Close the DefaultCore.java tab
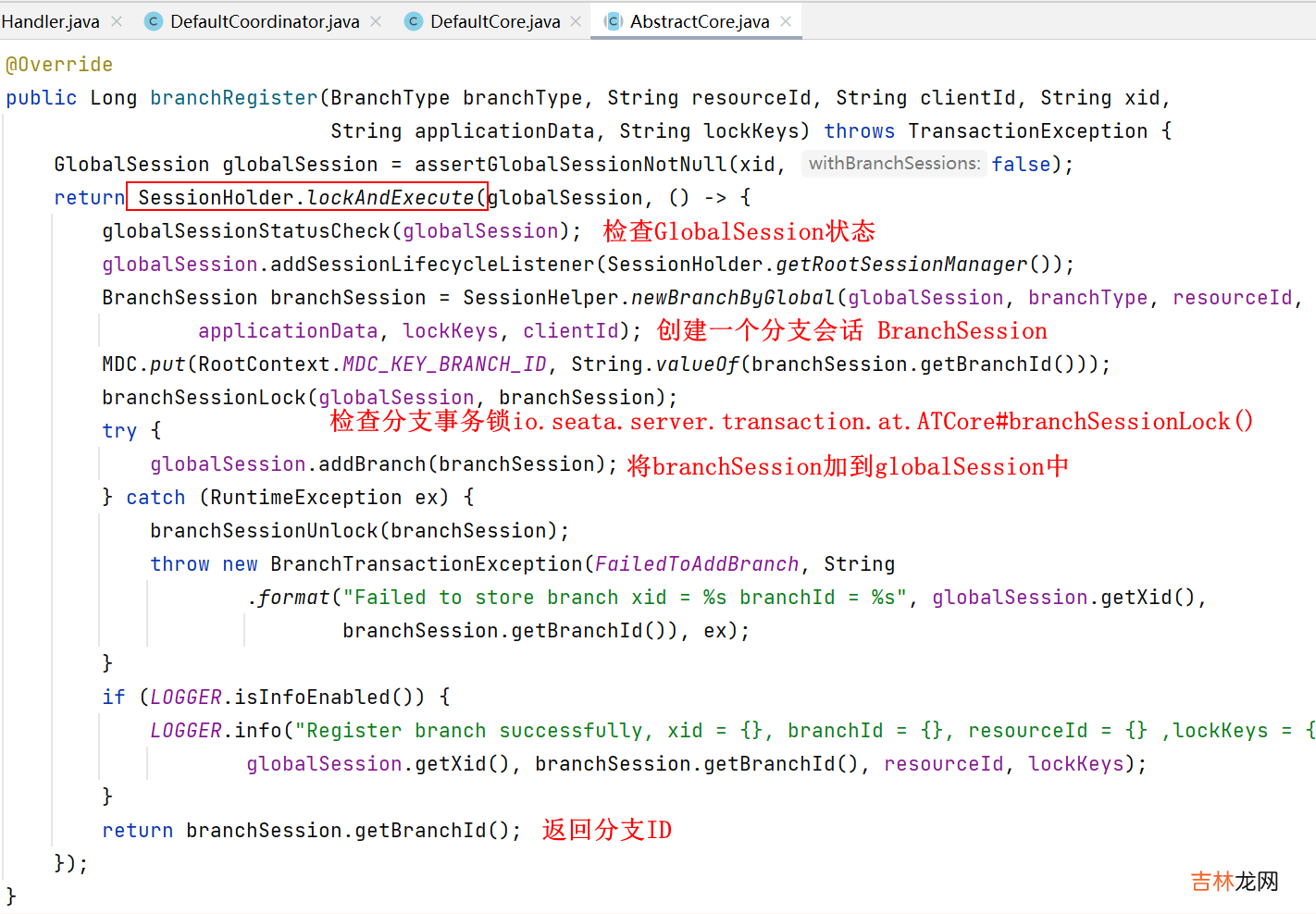1316x914 pixels. (576, 21)
